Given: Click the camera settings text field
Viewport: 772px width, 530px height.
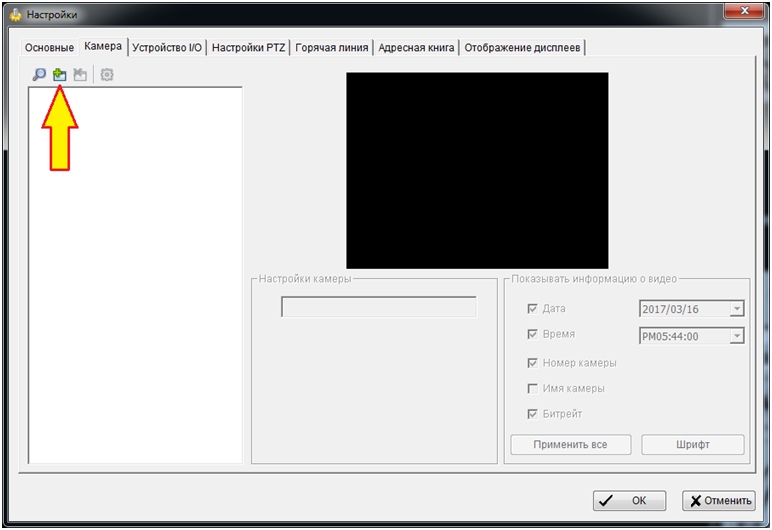Looking at the screenshot, I should (x=379, y=307).
